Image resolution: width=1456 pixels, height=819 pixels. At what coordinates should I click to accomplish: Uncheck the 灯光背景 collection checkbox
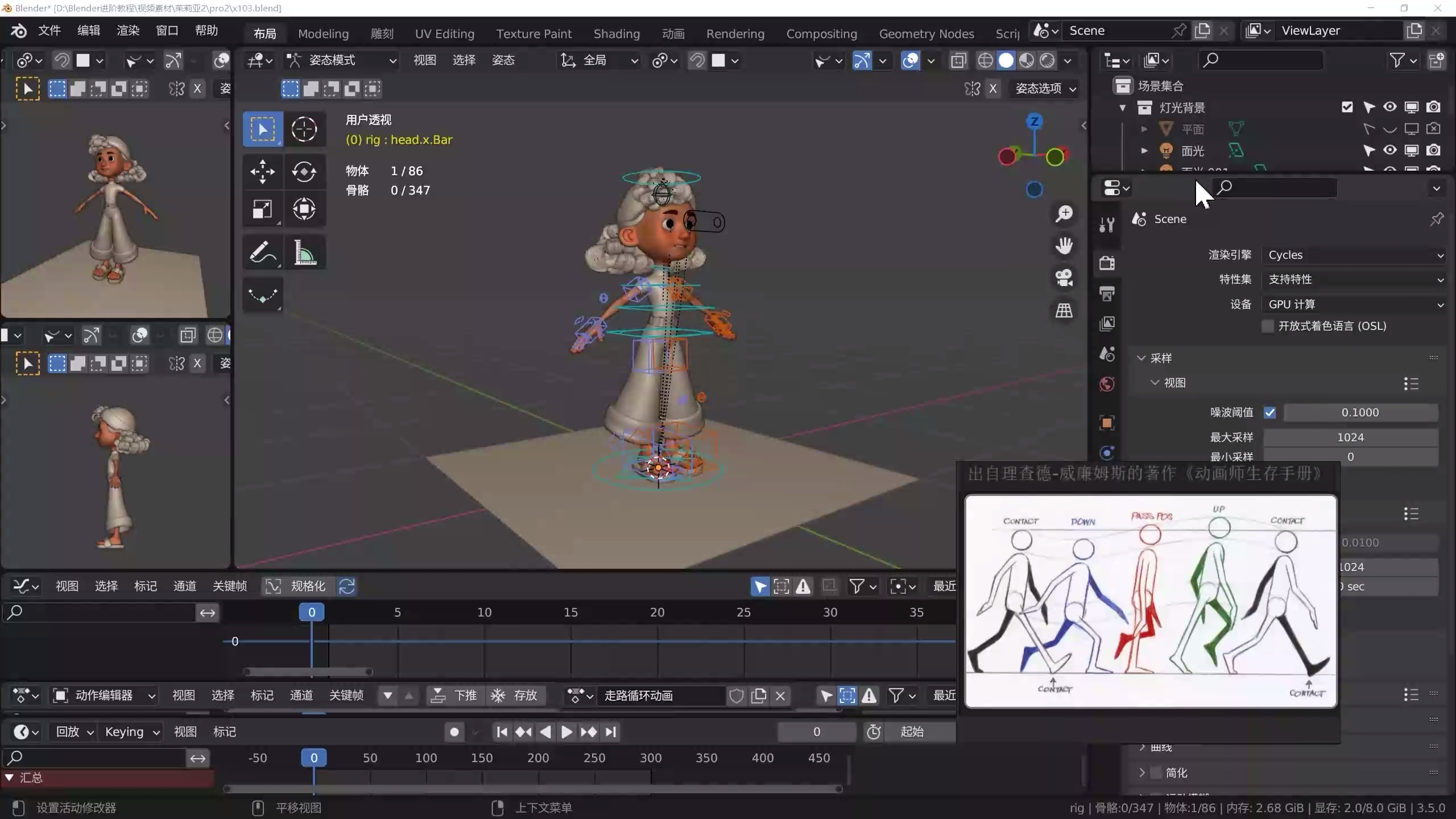(1347, 107)
